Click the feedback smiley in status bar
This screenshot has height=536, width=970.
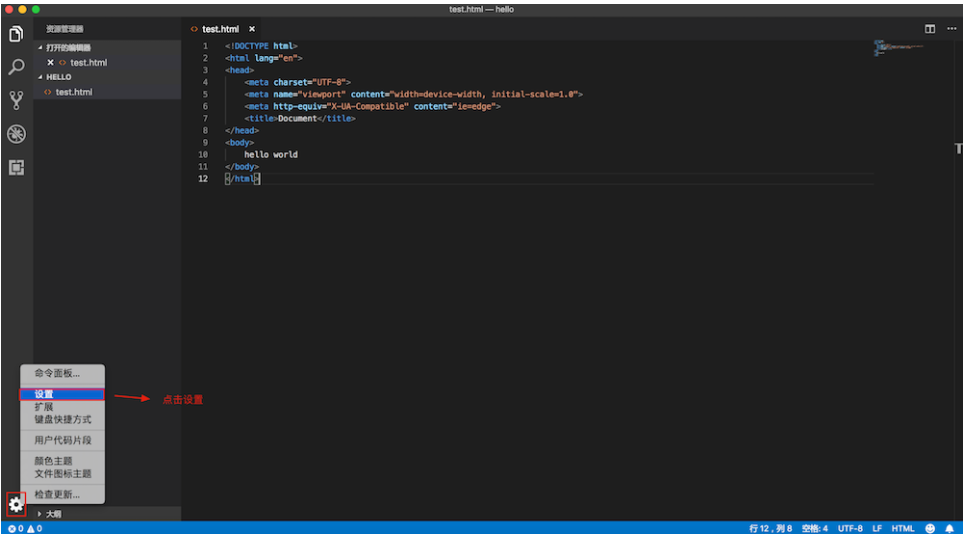[x=930, y=529]
